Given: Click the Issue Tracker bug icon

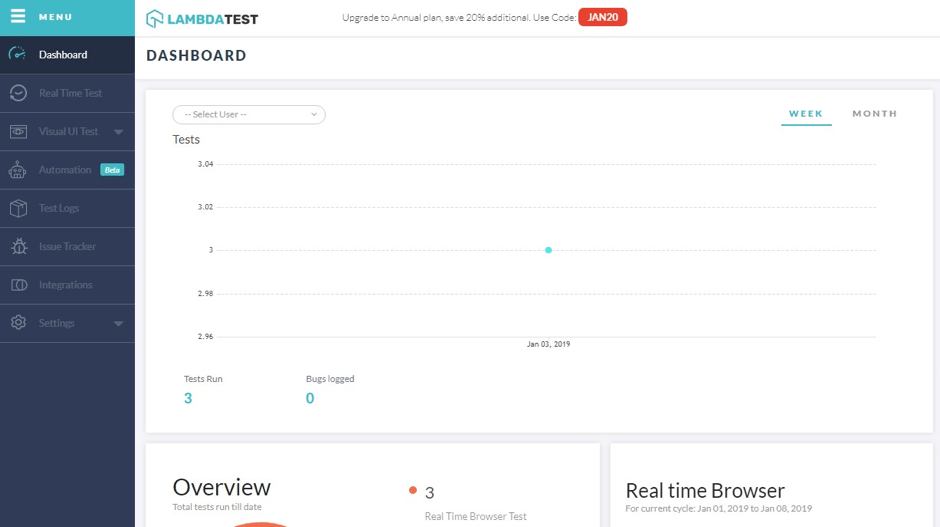Looking at the screenshot, I should point(19,246).
